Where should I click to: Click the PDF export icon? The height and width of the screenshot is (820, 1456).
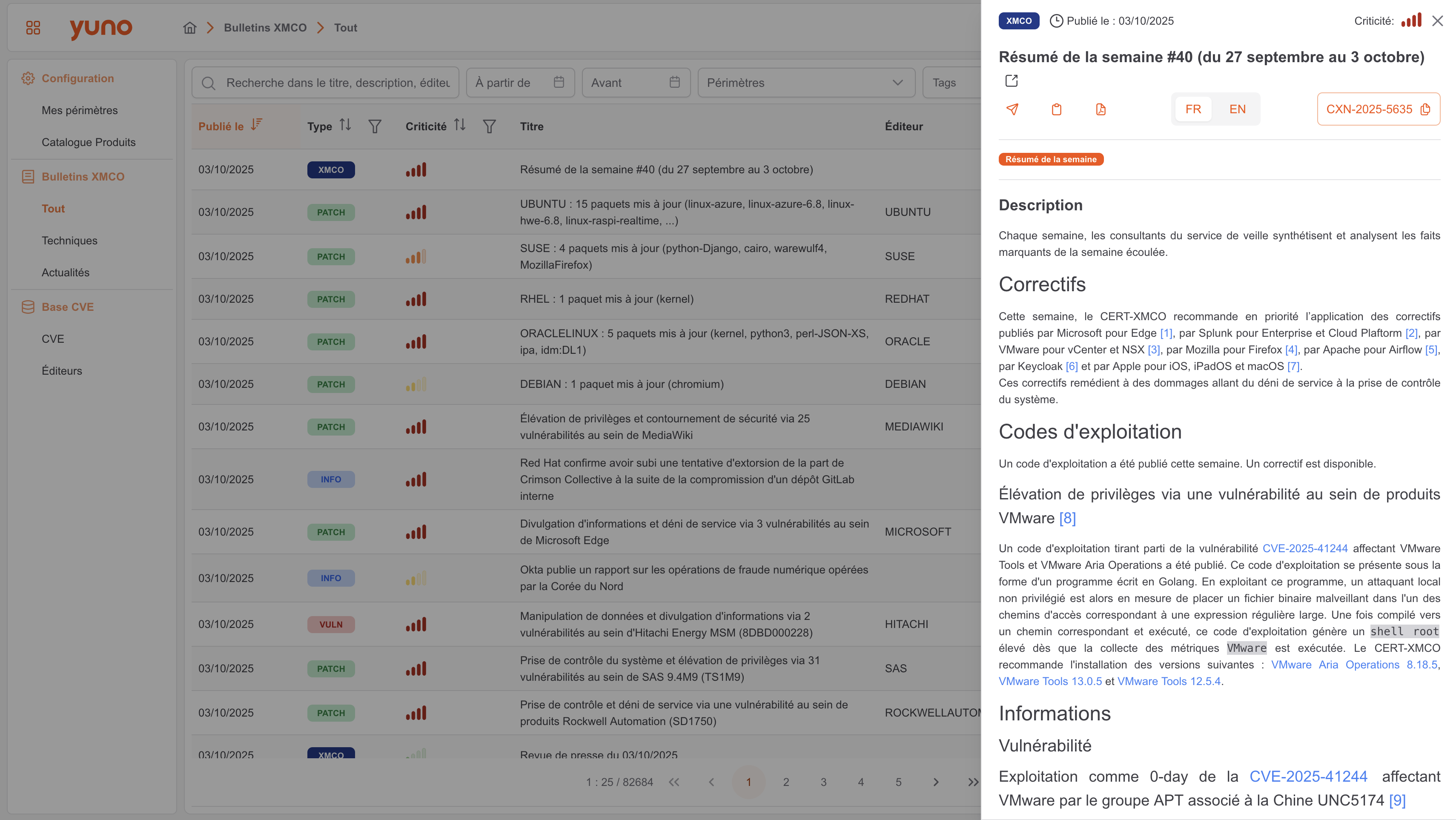pos(1101,109)
